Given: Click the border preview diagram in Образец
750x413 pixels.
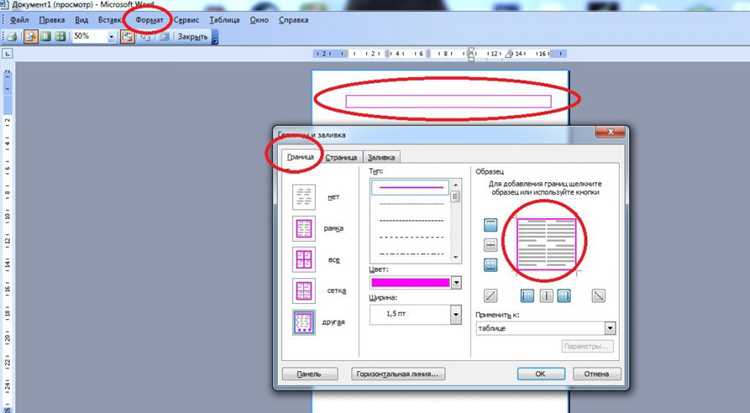Looking at the screenshot, I should pyautogui.click(x=547, y=243).
